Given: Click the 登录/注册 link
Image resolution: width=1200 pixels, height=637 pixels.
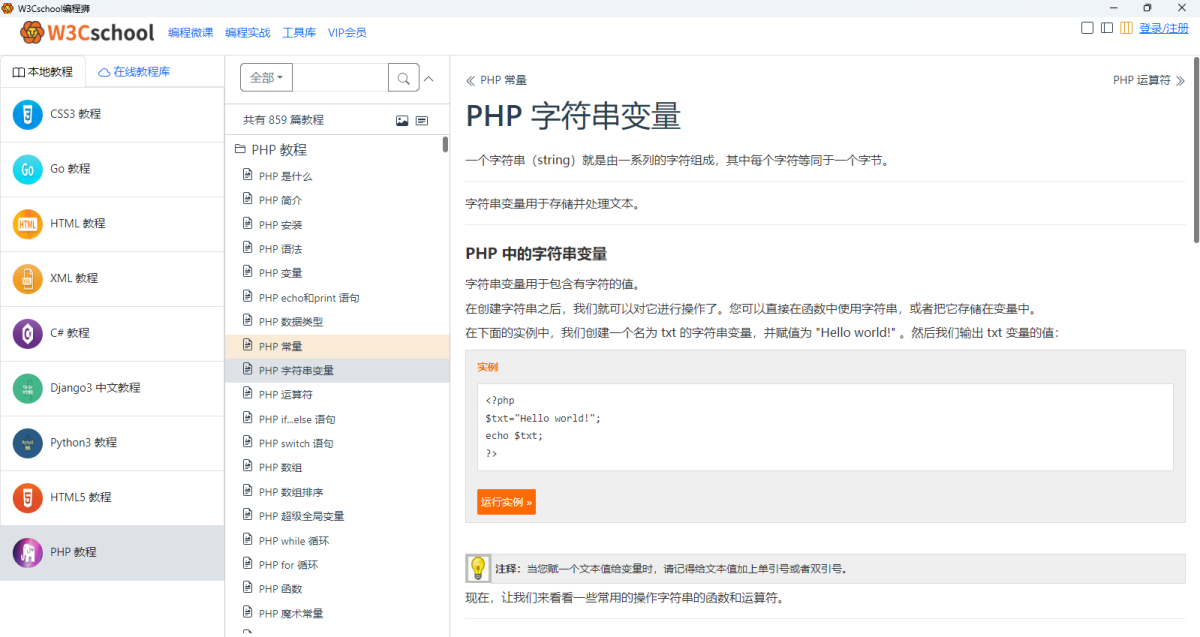Looking at the screenshot, I should pos(1164,28).
